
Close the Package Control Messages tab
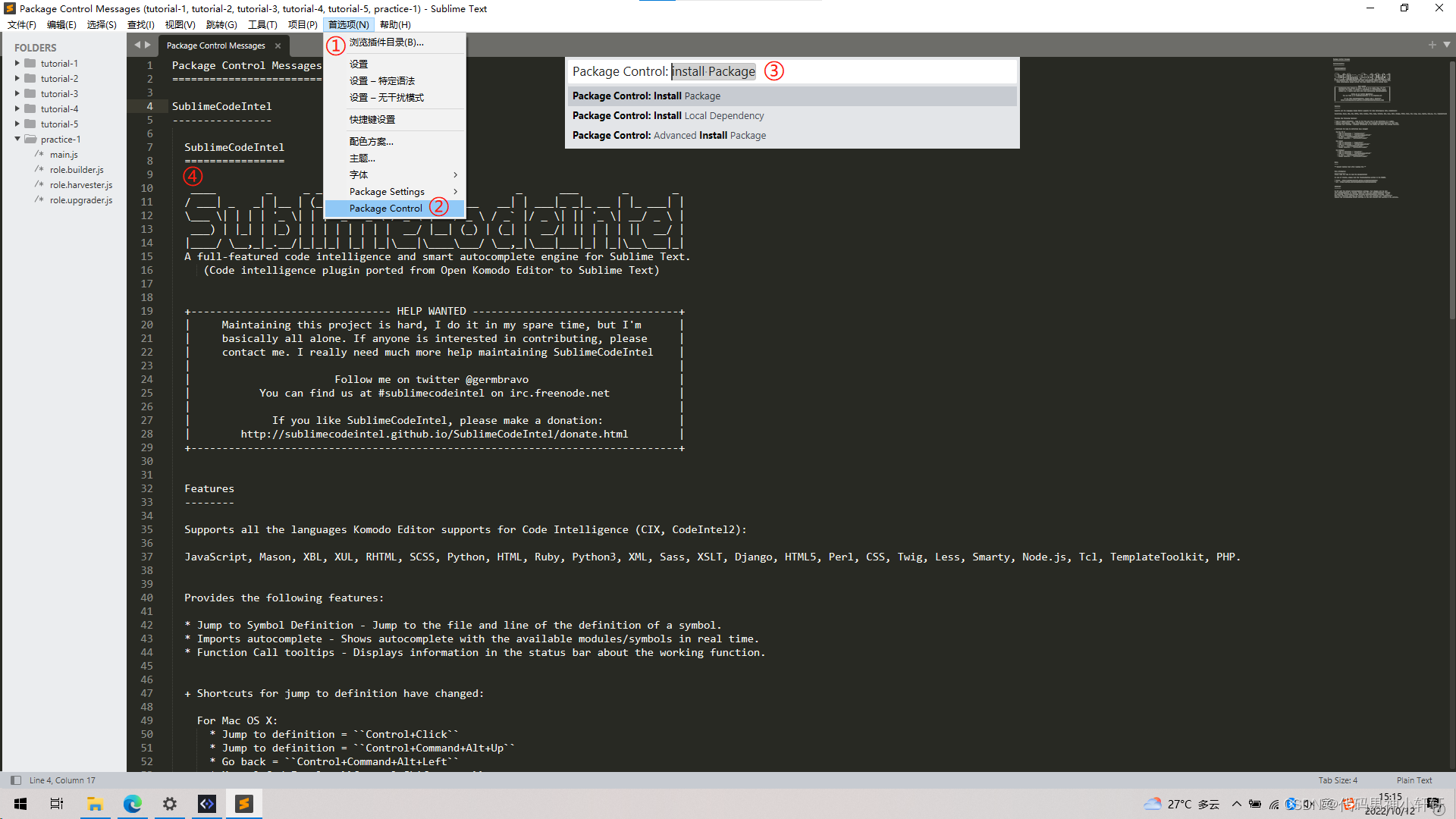(x=278, y=45)
